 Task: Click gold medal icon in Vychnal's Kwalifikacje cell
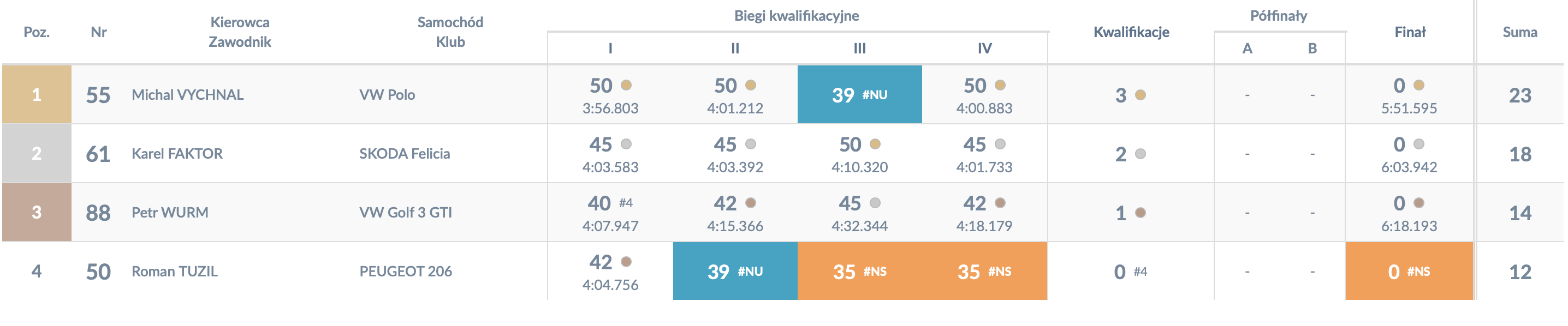click(x=1141, y=95)
